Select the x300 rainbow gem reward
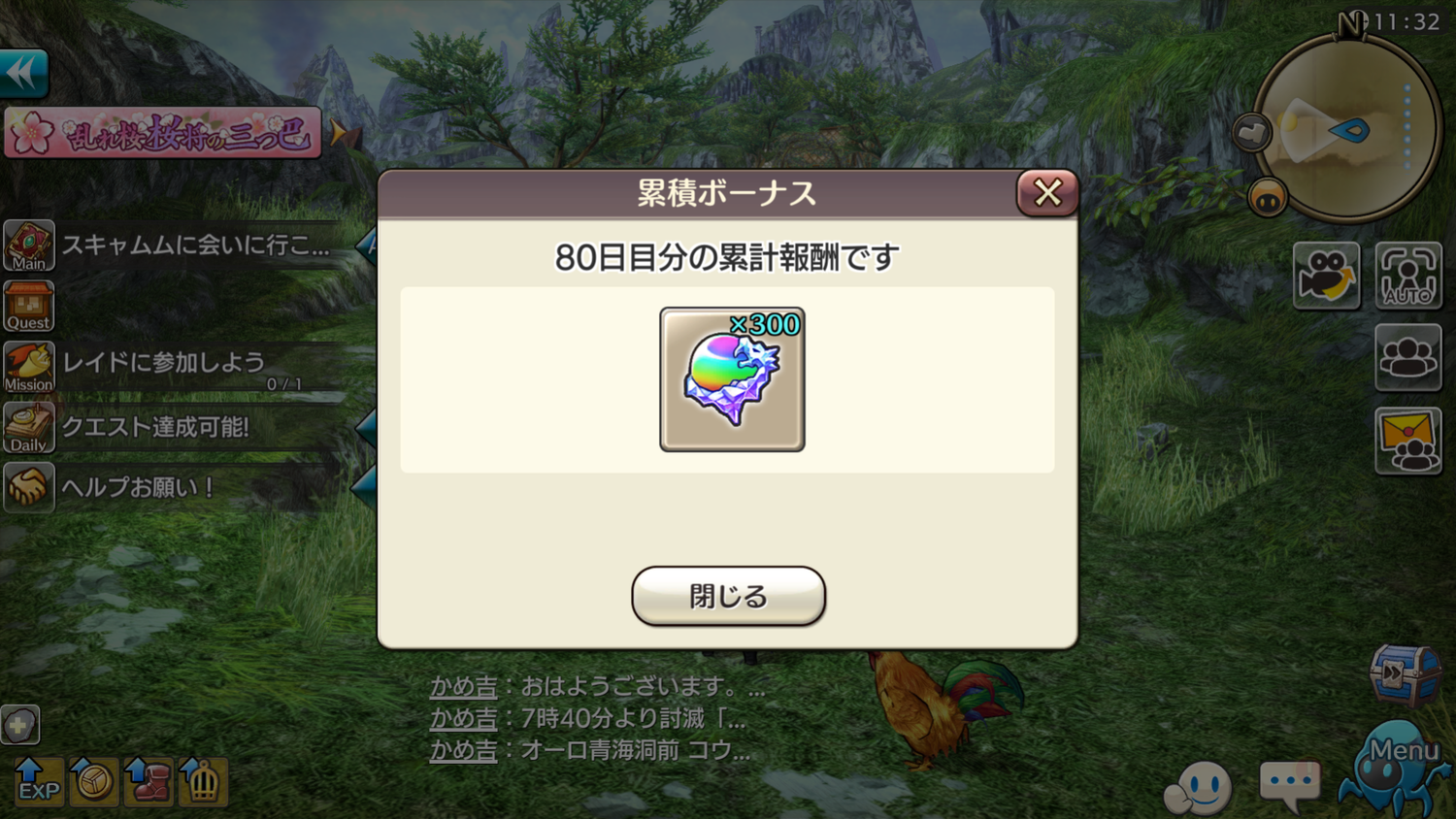Image resolution: width=1456 pixels, height=819 pixels. (732, 379)
